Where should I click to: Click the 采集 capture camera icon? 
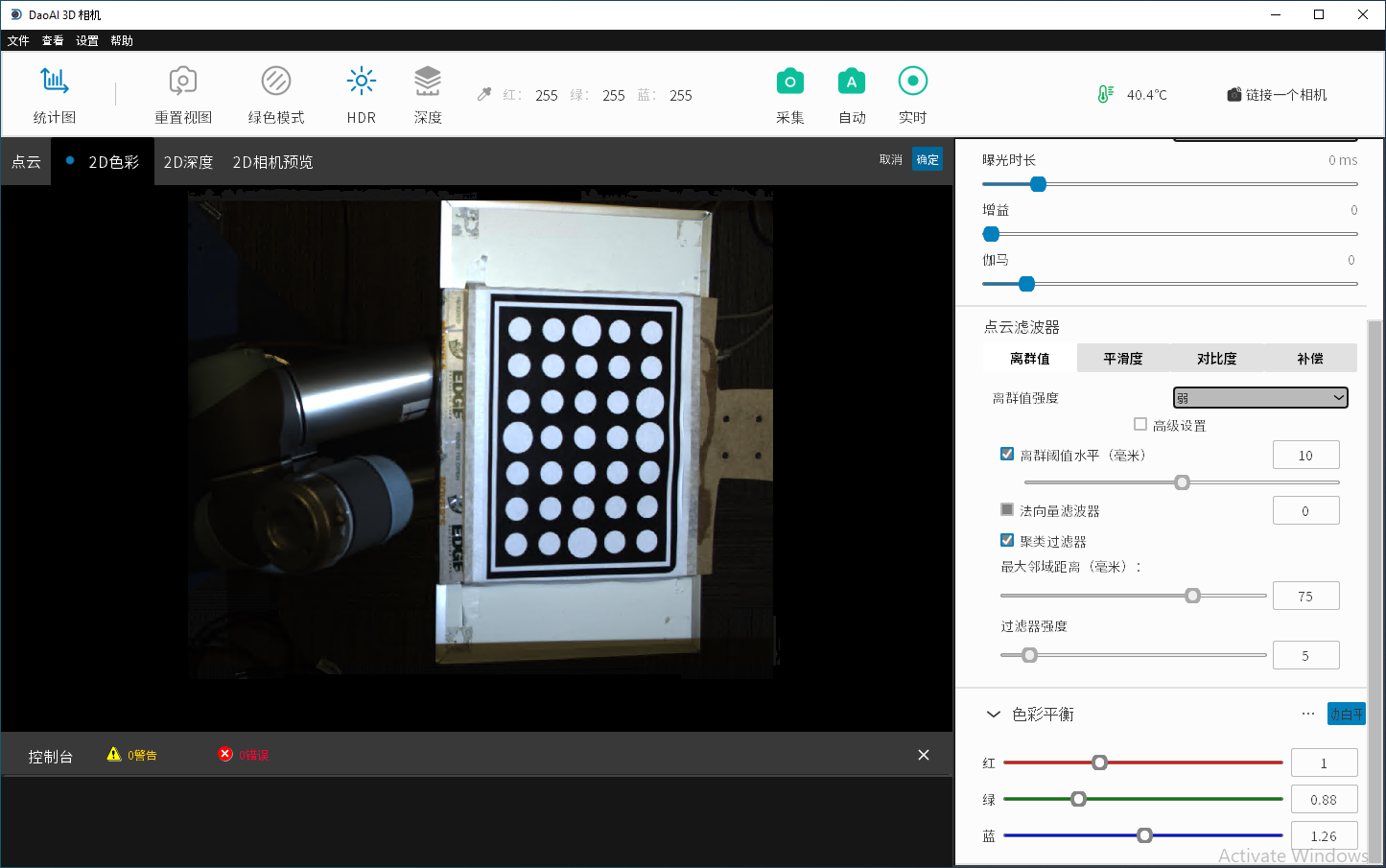pyautogui.click(x=790, y=82)
